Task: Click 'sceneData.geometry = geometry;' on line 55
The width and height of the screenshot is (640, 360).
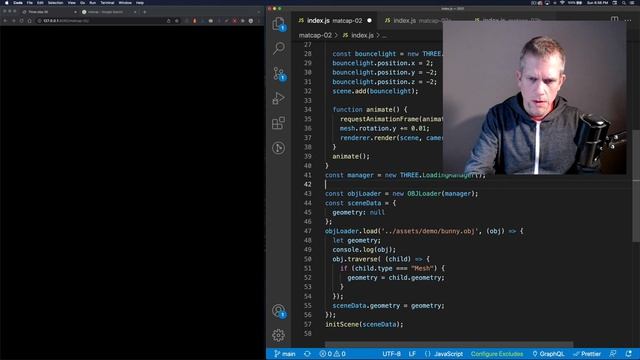Action: [x=388, y=306]
